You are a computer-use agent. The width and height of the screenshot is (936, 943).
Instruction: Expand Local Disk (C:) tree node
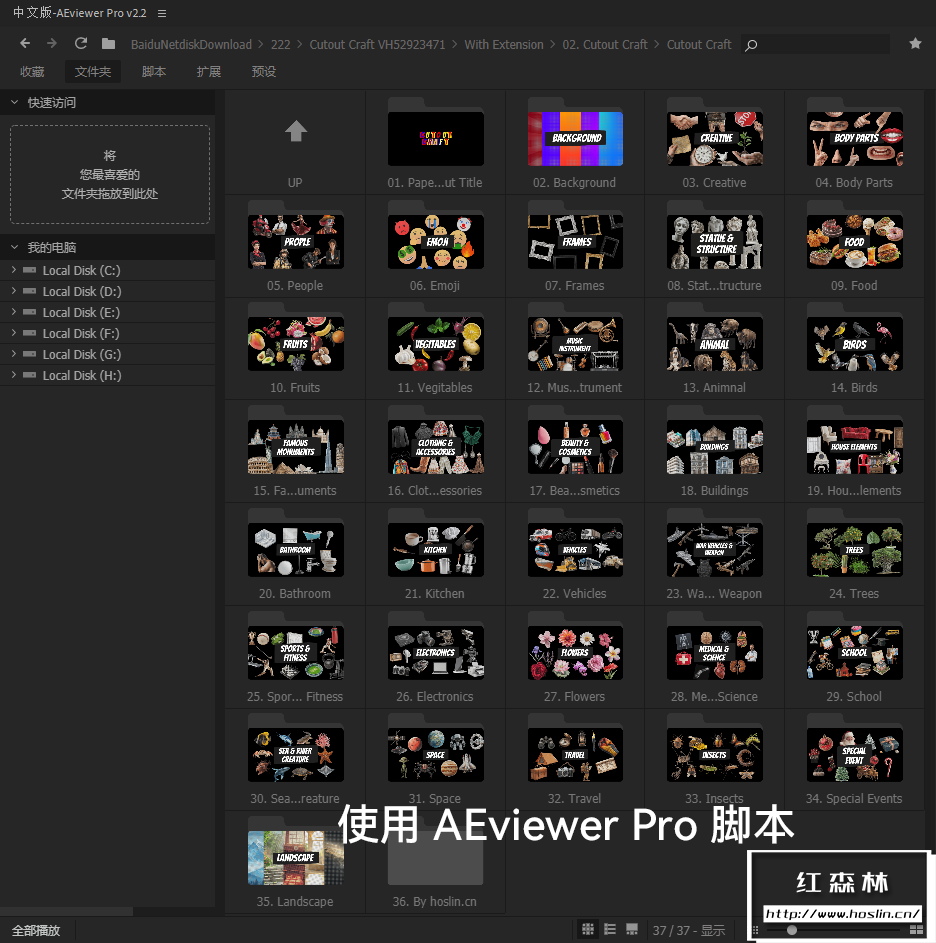coord(14,270)
